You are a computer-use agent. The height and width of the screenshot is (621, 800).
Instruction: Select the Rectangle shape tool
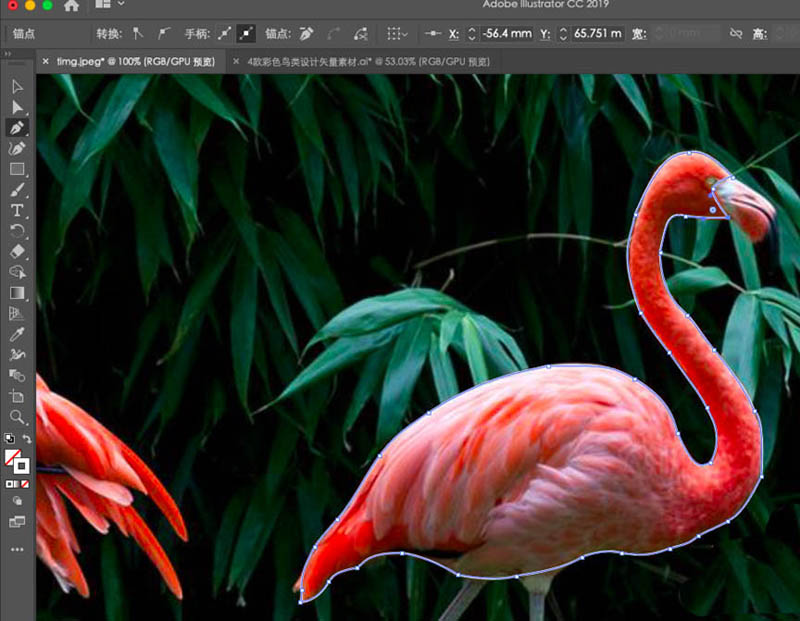[17, 169]
